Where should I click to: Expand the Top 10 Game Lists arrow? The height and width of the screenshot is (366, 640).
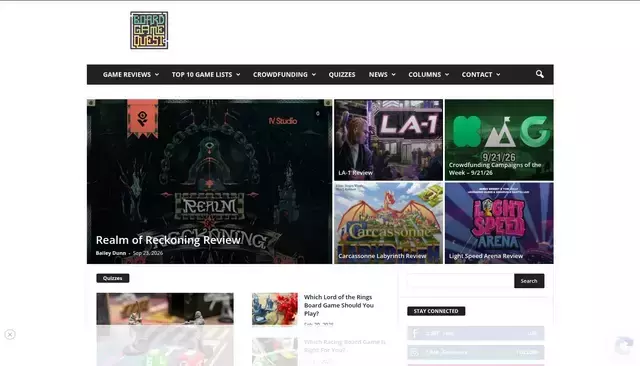coord(238,75)
